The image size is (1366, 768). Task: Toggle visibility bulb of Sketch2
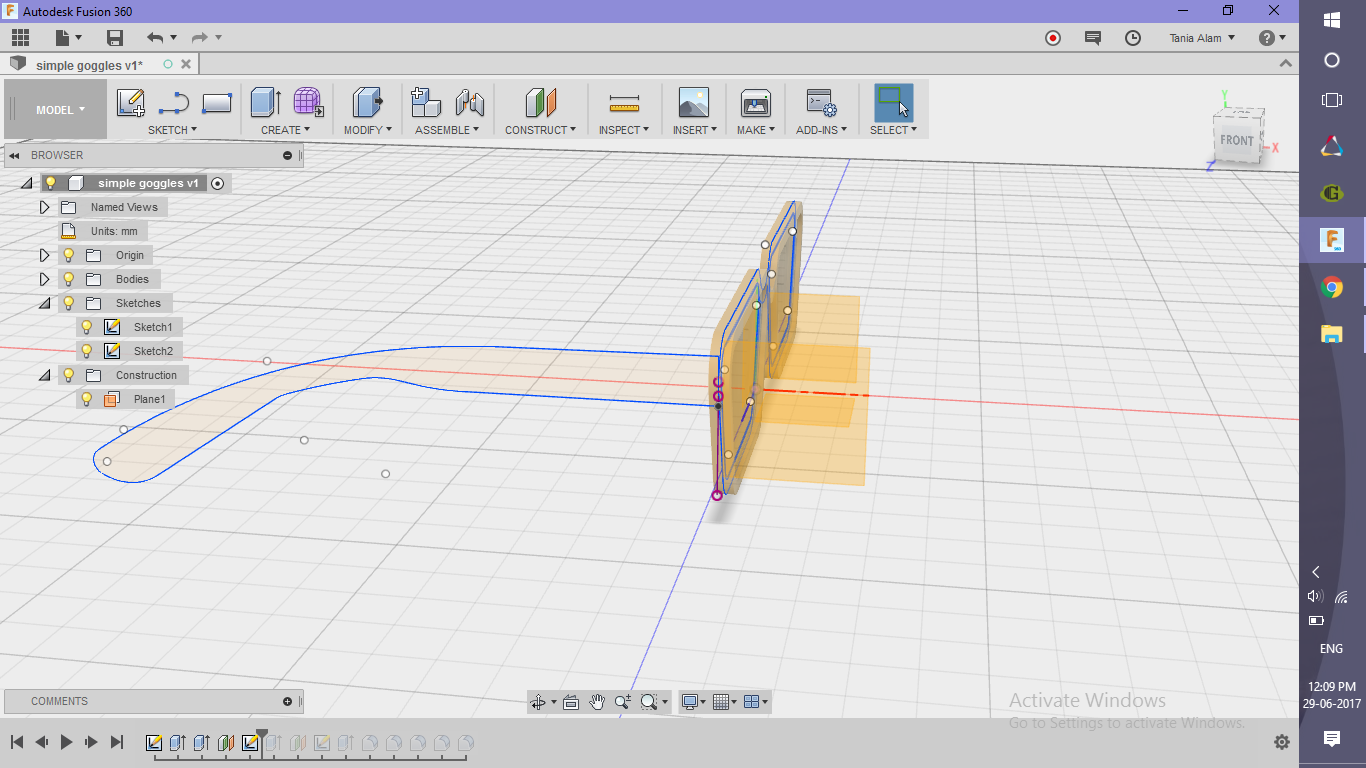pyautogui.click(x=87, y=351)
